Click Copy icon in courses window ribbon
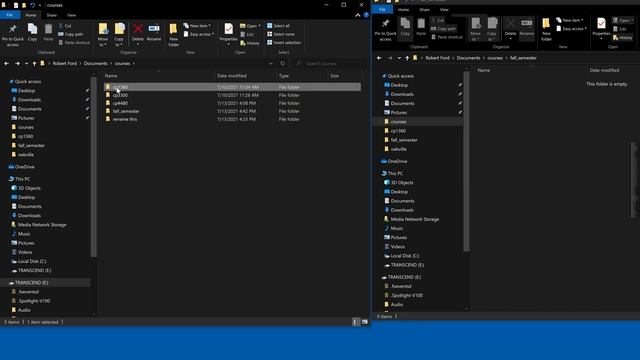Viewport: 640px width, 360px height. [32, 32]
